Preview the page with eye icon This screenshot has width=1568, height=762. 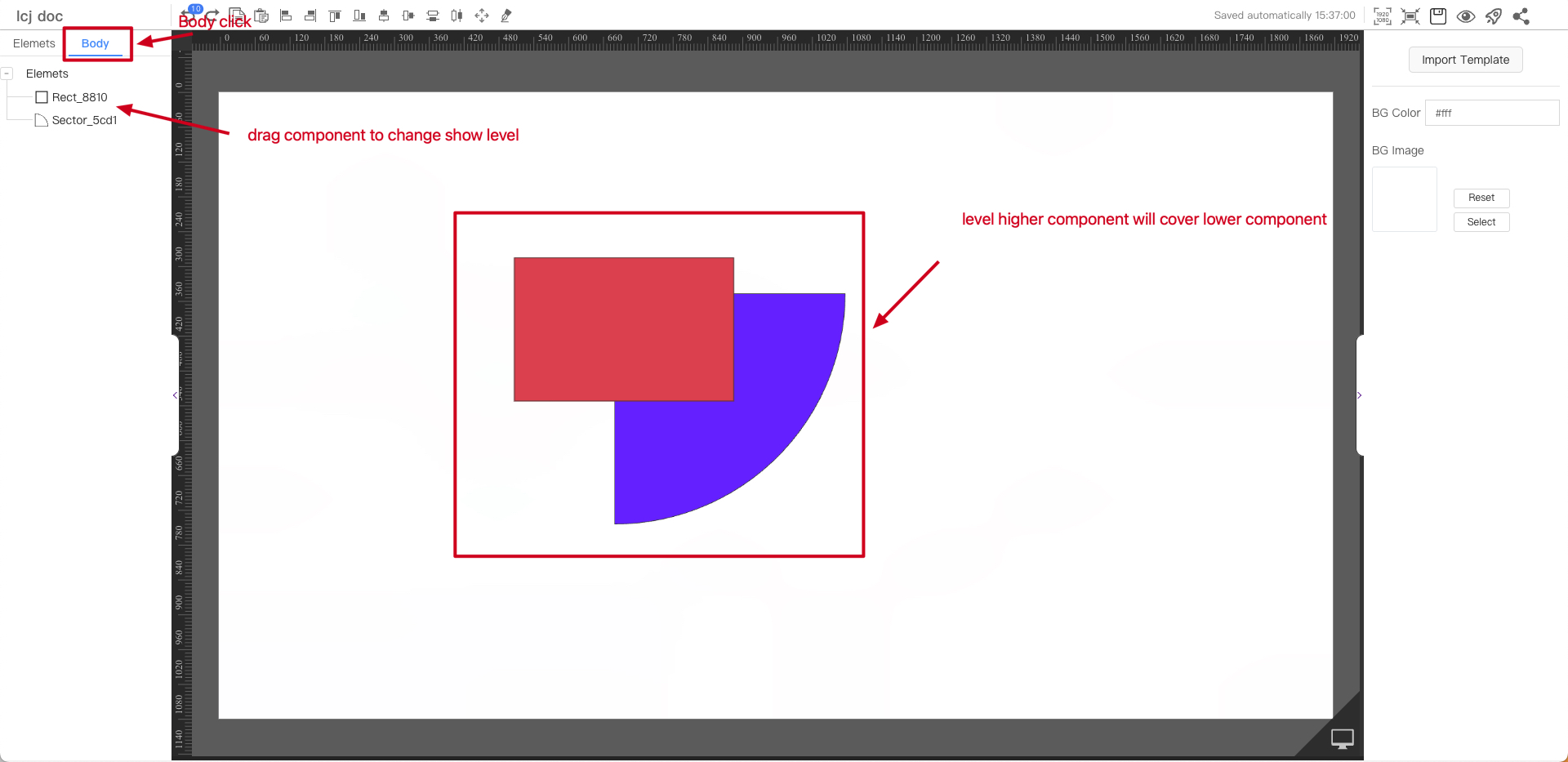(1466, 16)
